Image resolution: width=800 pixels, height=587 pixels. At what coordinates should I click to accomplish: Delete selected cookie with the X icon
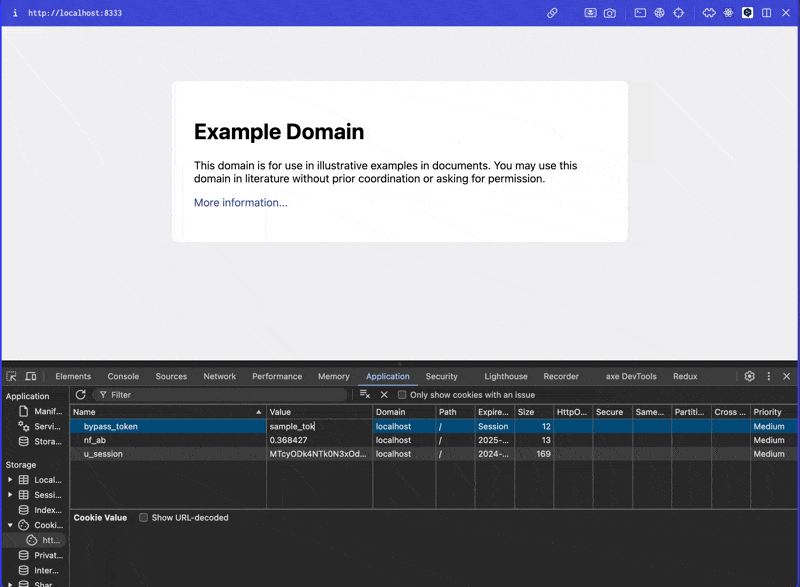384,395
